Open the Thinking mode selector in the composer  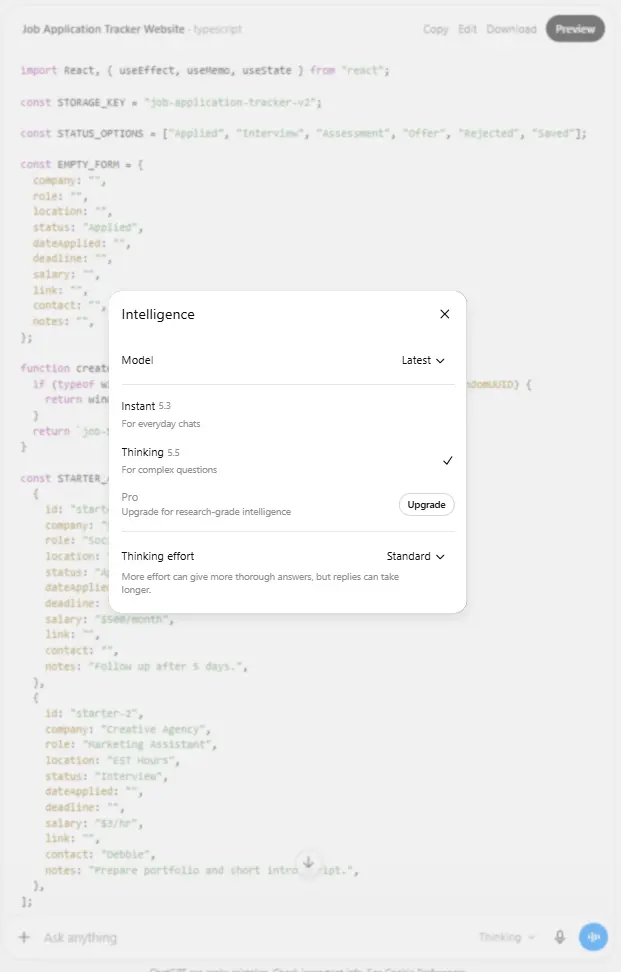tap(506, 937)
